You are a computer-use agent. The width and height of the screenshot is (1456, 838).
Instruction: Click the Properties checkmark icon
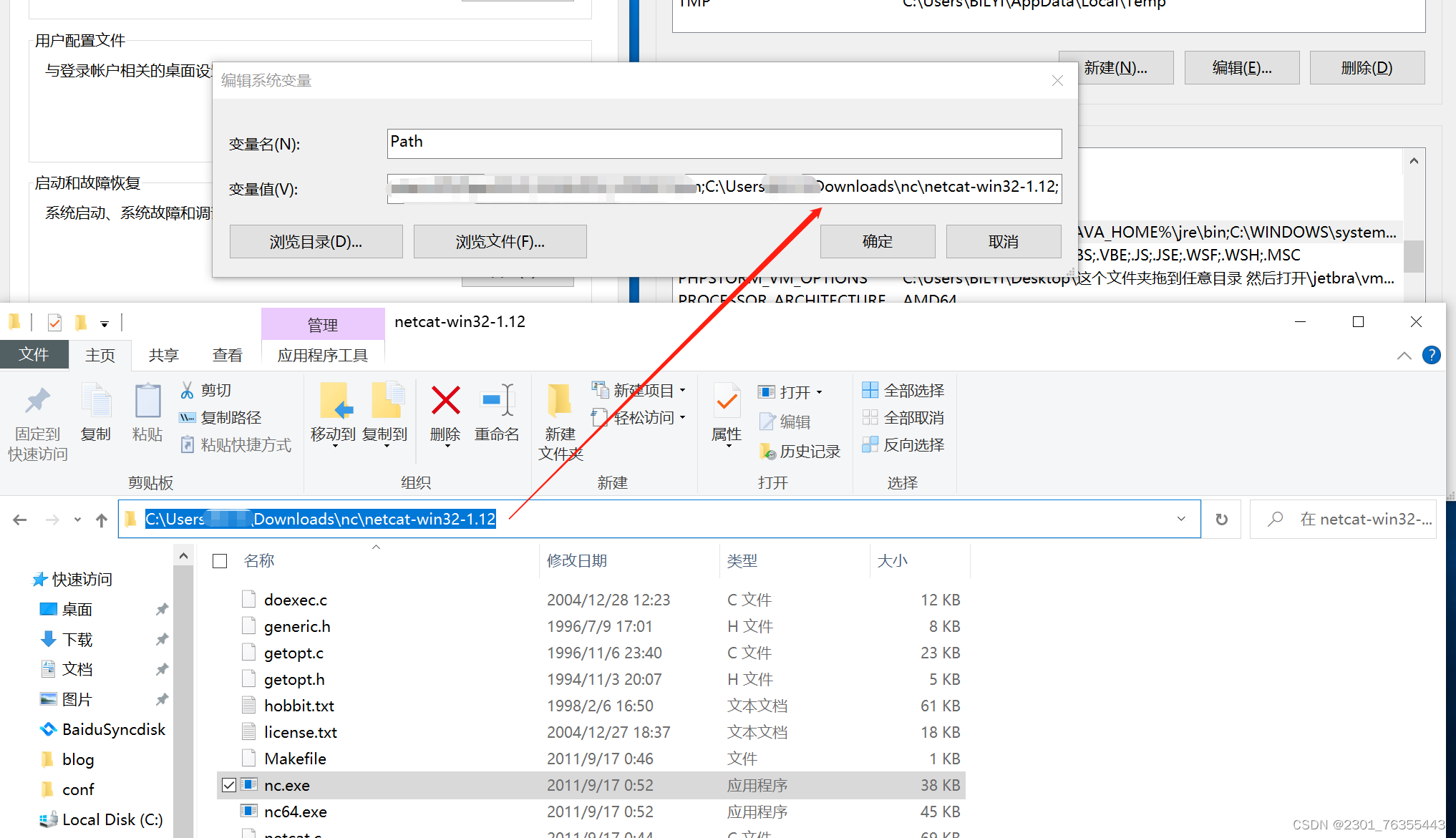(727, 401)
